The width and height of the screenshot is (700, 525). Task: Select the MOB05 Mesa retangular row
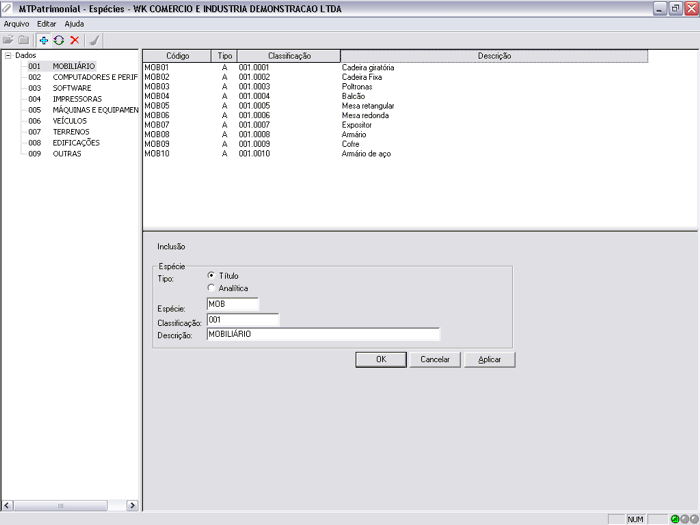300,105
